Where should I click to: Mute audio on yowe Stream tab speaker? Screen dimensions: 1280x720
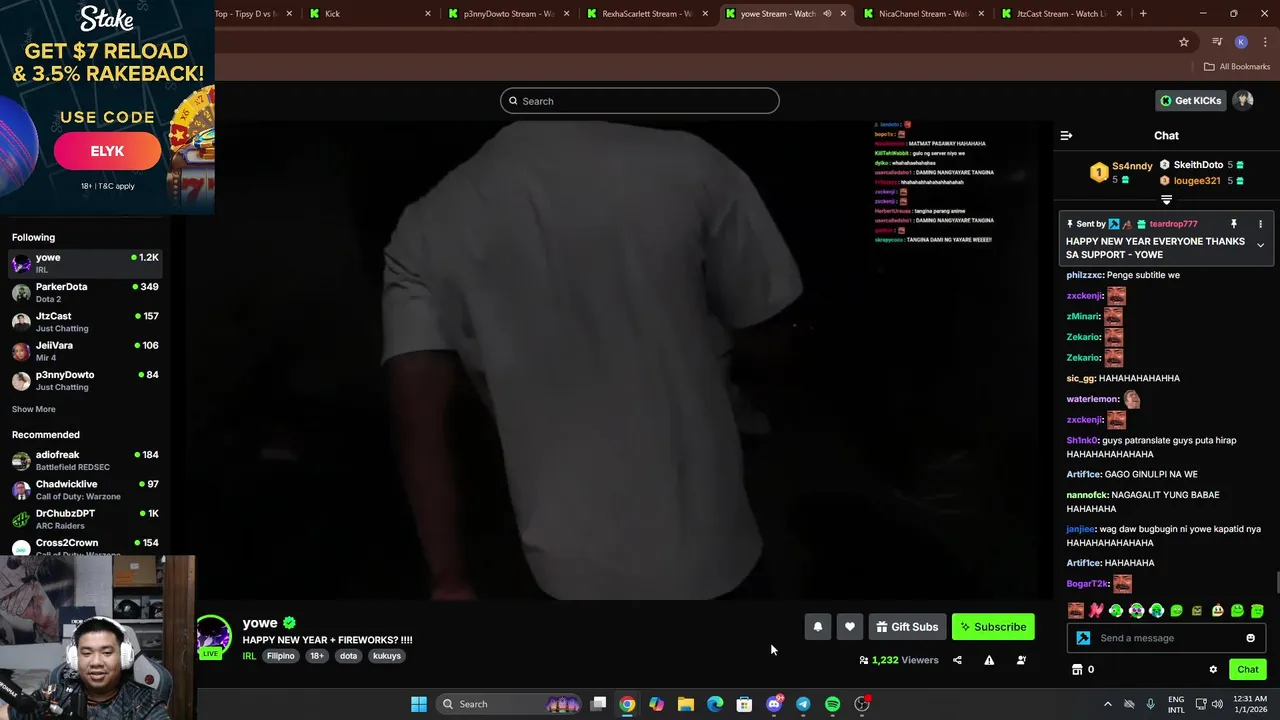pyautogui.click(x=827, y=14)
